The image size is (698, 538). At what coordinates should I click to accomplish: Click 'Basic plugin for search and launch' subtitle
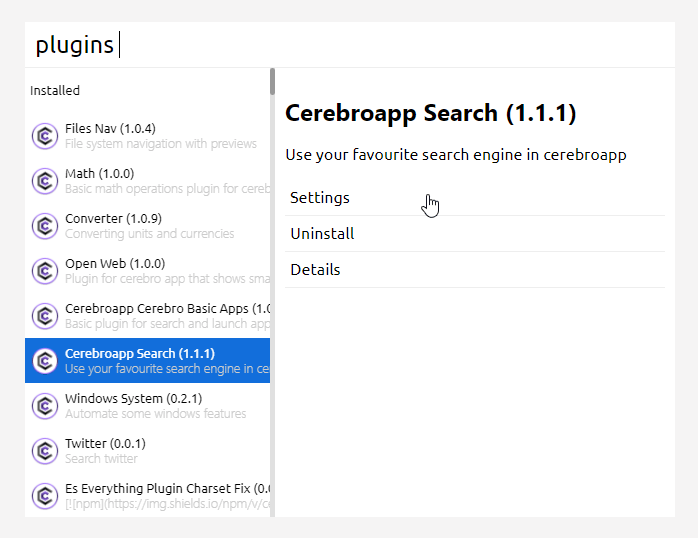tap(167, 324)
